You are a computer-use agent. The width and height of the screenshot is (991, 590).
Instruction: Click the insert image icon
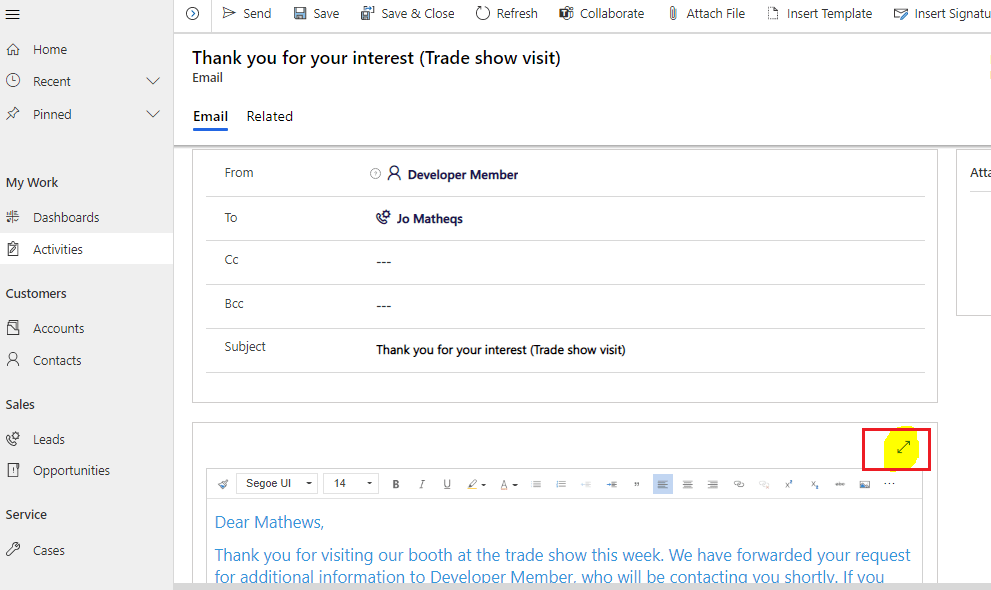(865, 484)
